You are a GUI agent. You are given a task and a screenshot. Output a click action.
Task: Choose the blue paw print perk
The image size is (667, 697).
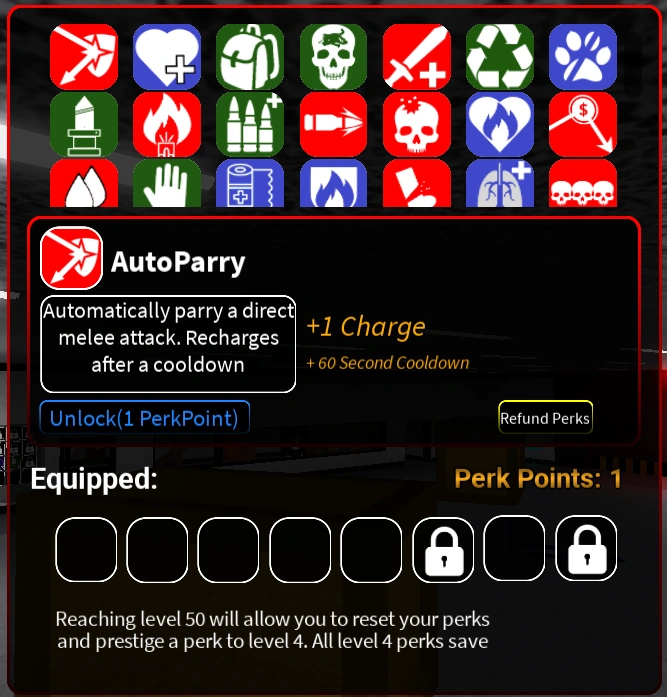pyautogui.click(x=583, y=57)
